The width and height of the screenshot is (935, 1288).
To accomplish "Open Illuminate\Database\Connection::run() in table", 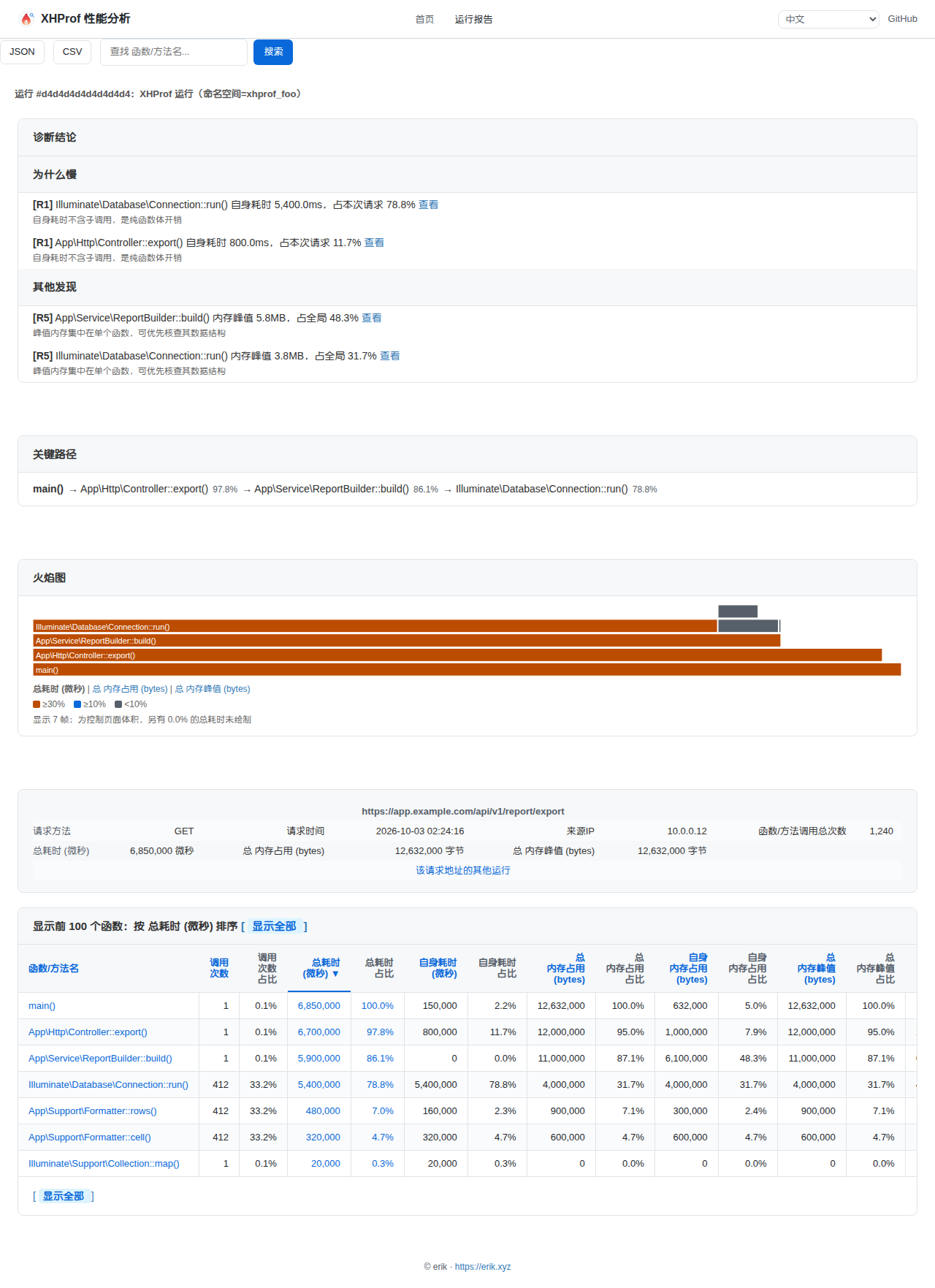I will click(108, 1085).
